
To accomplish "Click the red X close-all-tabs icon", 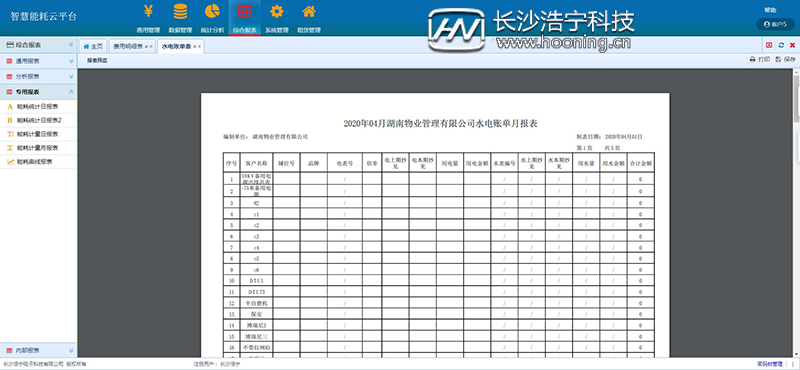I will click(792, 45).
